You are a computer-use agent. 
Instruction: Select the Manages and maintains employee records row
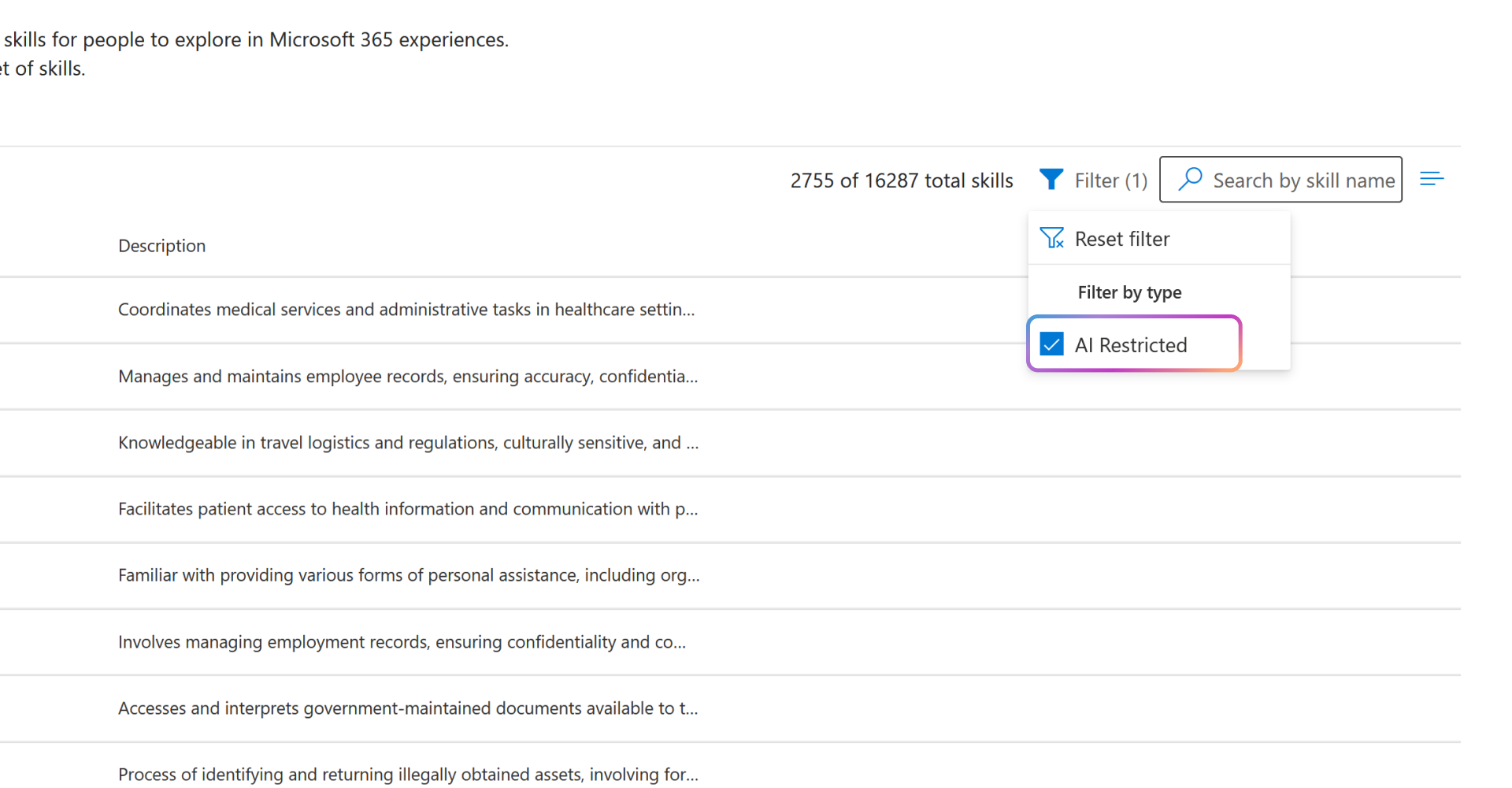pos(408,377)
